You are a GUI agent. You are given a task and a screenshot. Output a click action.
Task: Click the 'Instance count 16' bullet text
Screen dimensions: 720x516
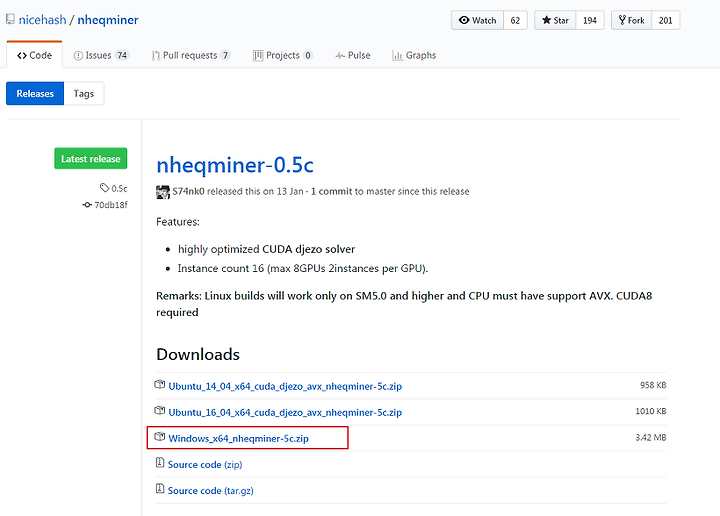coord(303,269)
